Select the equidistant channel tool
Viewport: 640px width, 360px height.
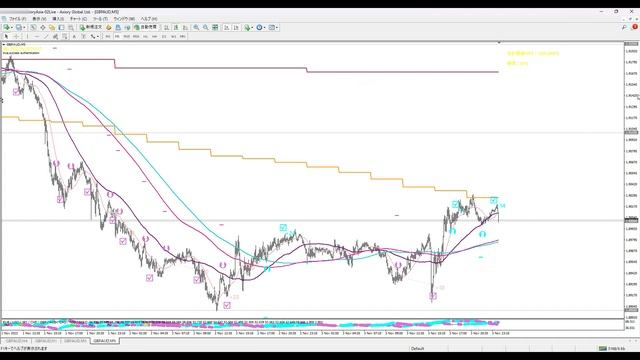click(55, 36)
